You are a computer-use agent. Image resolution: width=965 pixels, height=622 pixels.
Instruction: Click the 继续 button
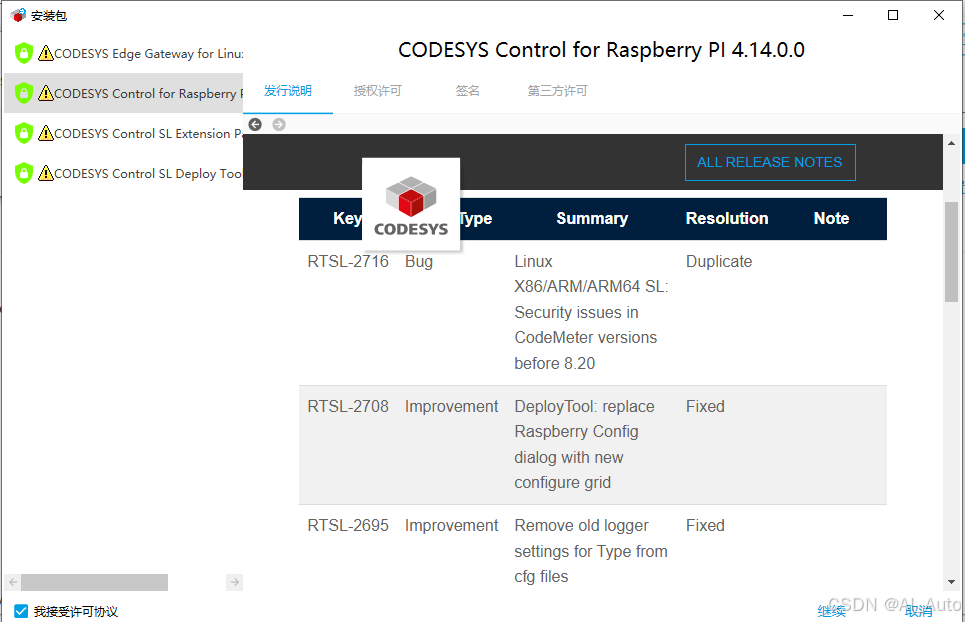(x=831, y=611)
